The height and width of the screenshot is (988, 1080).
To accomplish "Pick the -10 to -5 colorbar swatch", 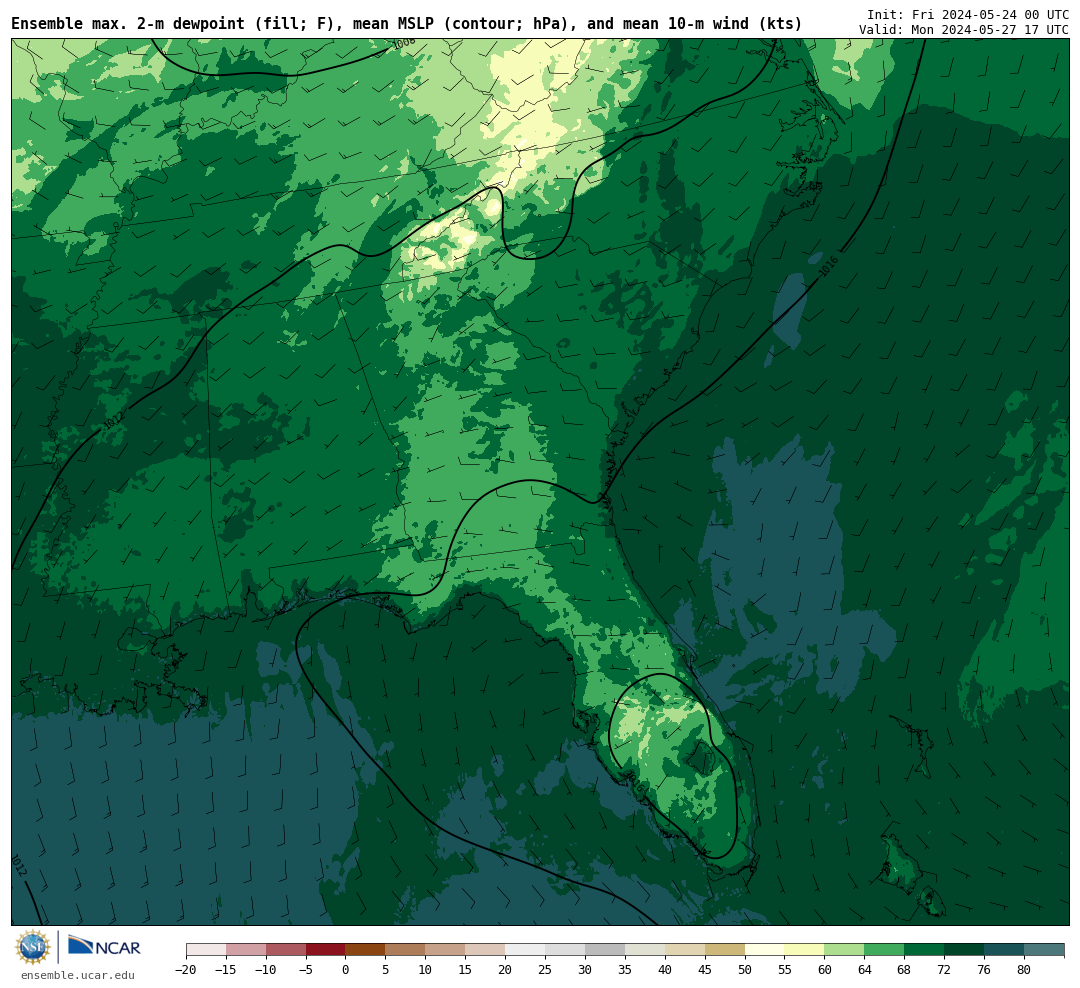I will 286,950.
